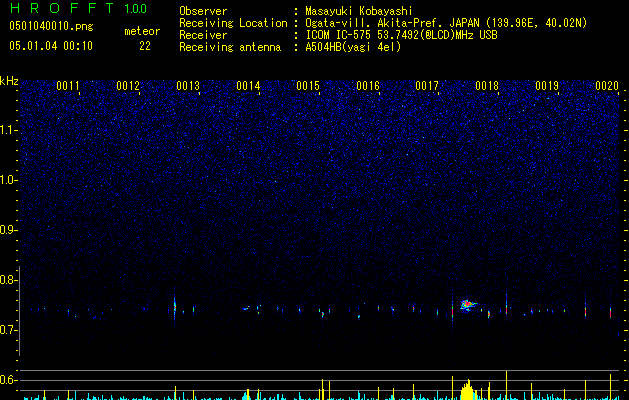Click the 0.6 frequency axis label
The width and height of the screenshot is (629, 400).
tap(7, 380)
